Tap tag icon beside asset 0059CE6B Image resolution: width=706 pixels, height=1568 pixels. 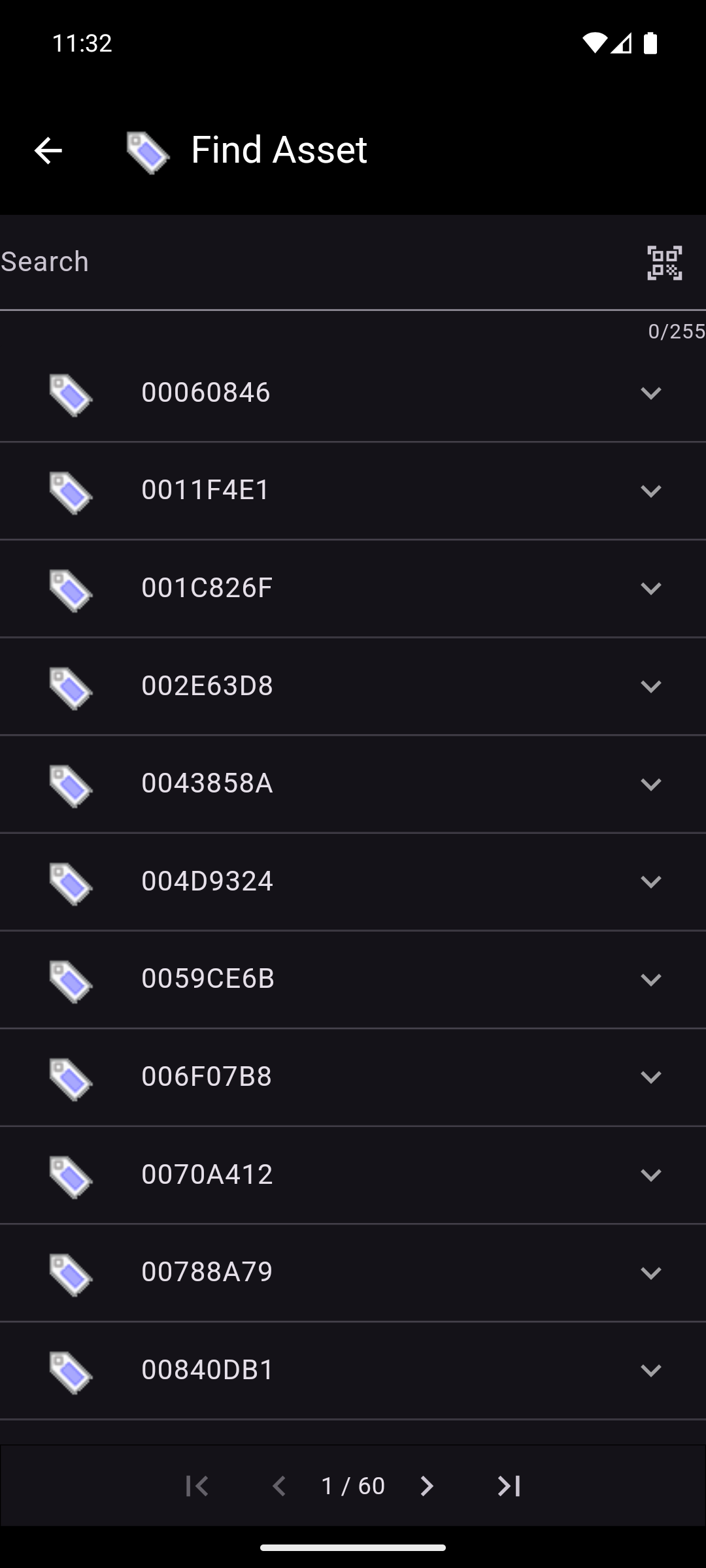tap(71, 981)
